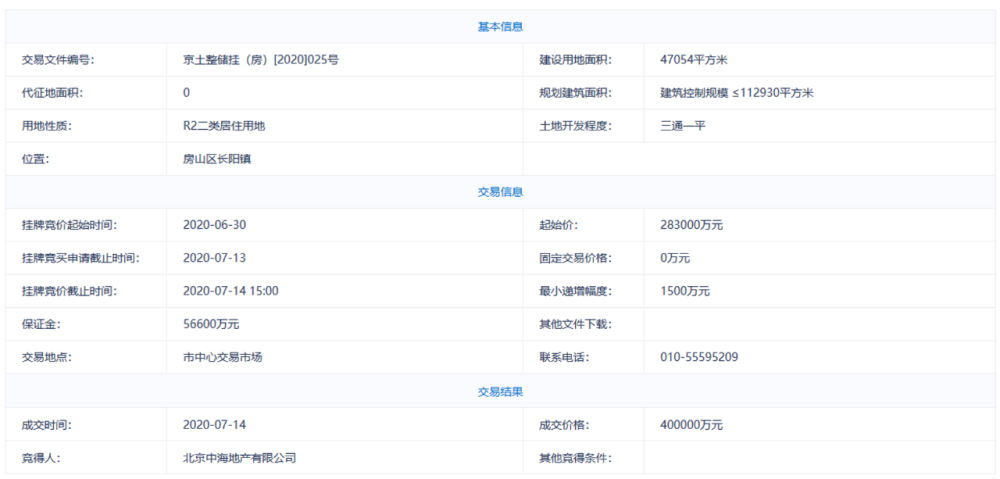Click the 位置 label

pos(36,159)
